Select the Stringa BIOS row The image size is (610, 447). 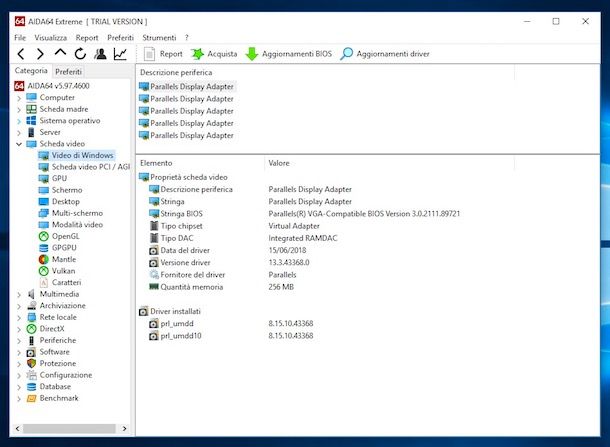point(304,214)
